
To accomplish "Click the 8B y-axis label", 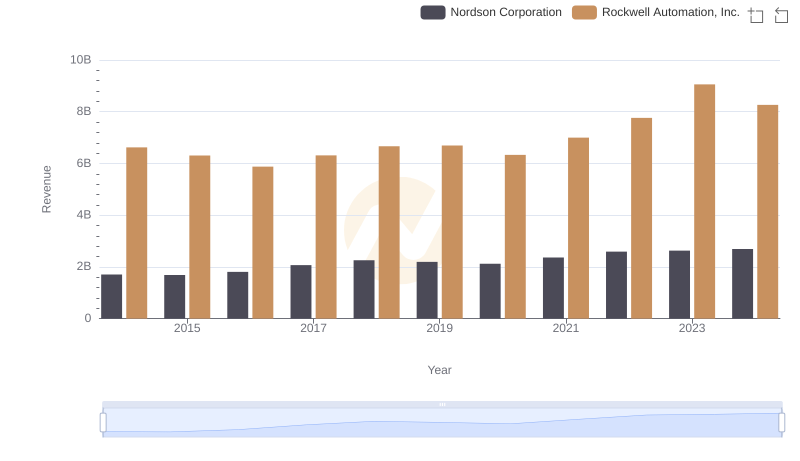I will tap(84, 111).
